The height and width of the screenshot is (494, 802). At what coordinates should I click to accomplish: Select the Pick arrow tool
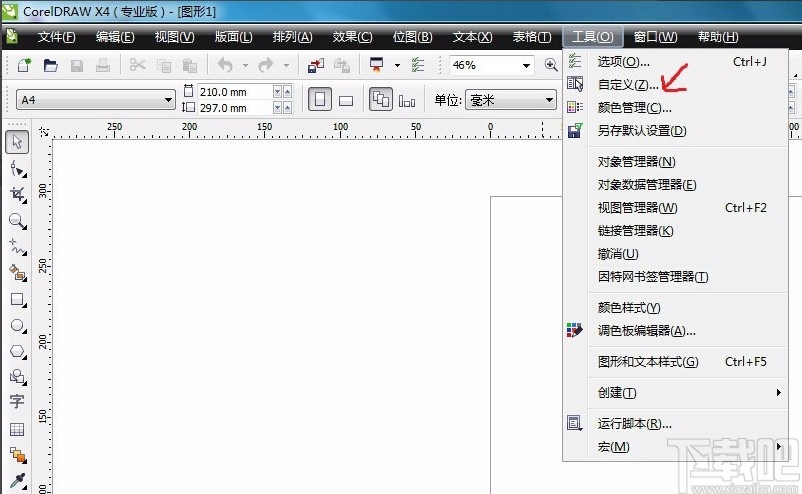tap(17, 142)
